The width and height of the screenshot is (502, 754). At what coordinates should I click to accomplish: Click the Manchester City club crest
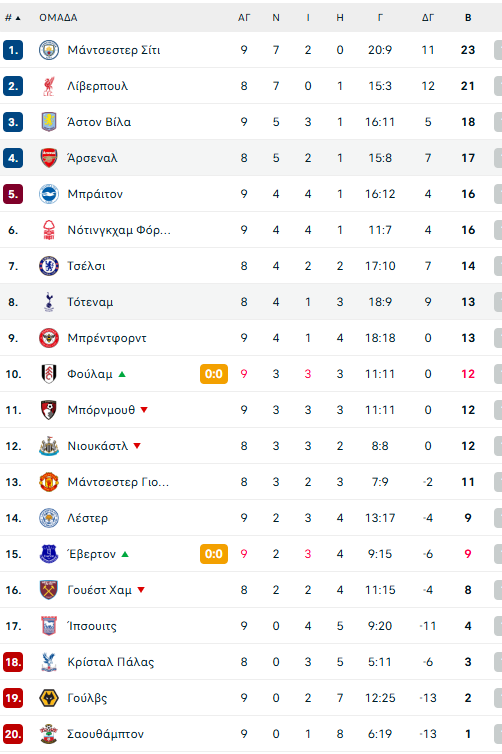49,50
